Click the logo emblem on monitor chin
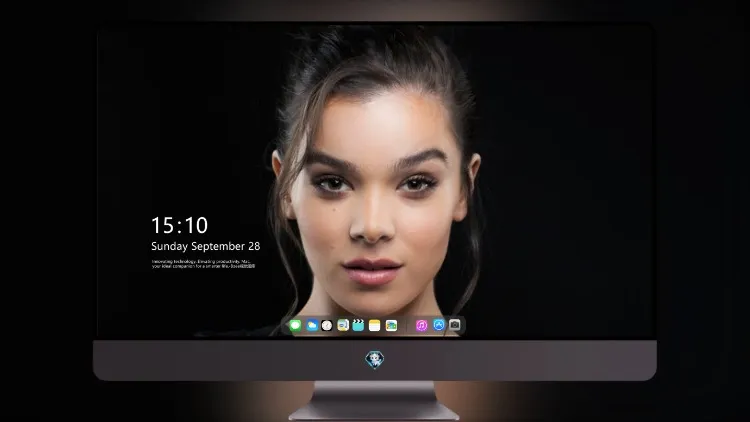 click(x=375, y=360)
